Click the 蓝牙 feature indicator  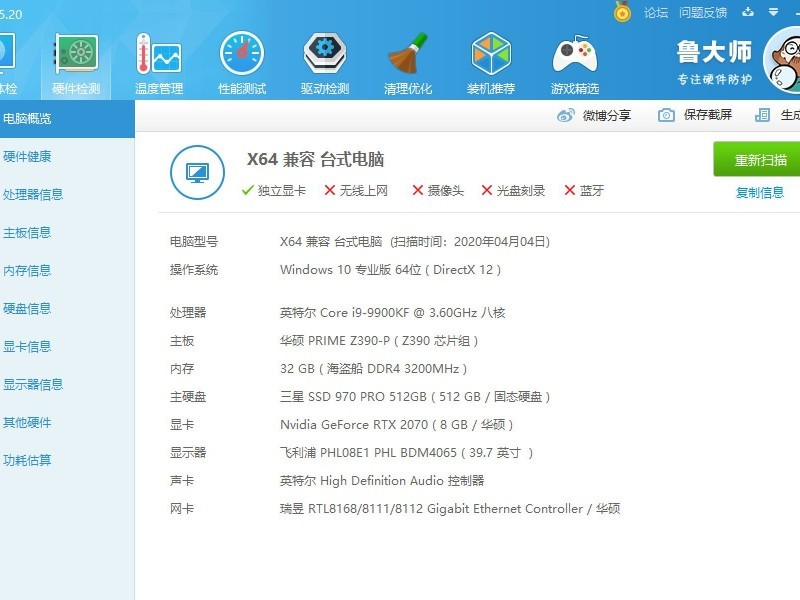[584, 190]
